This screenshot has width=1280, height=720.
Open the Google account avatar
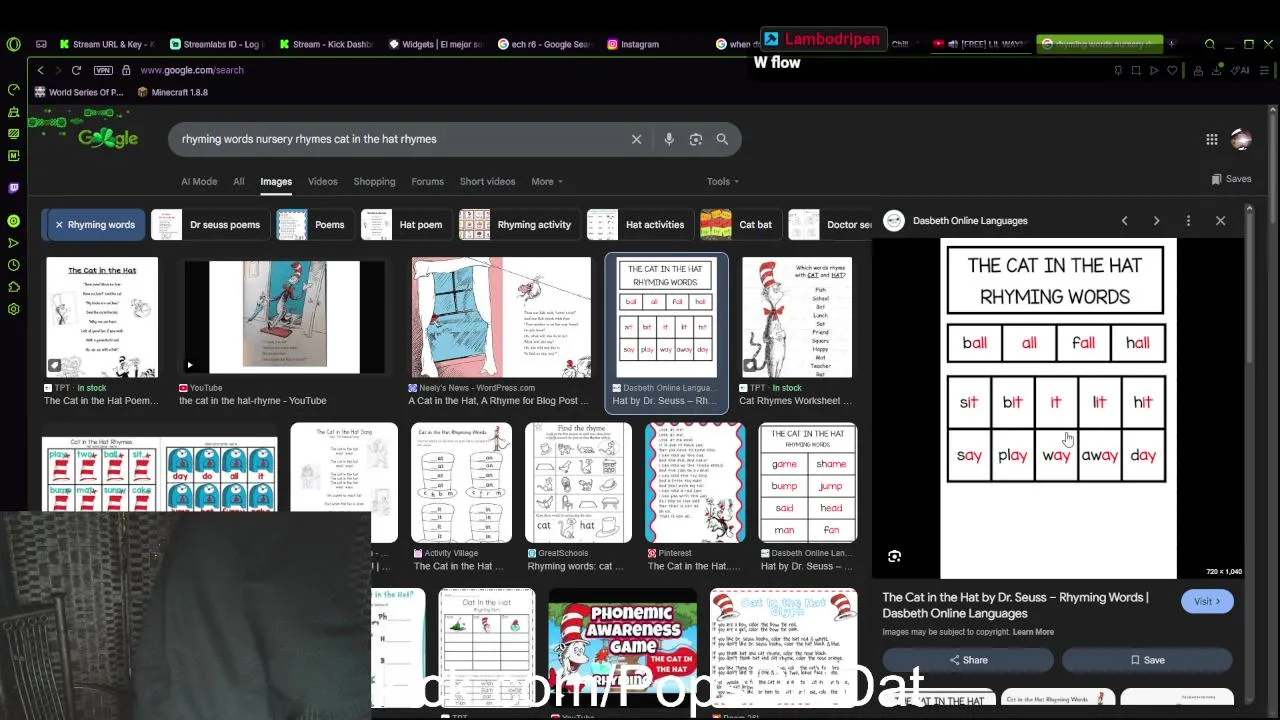tap(1241, 140)
